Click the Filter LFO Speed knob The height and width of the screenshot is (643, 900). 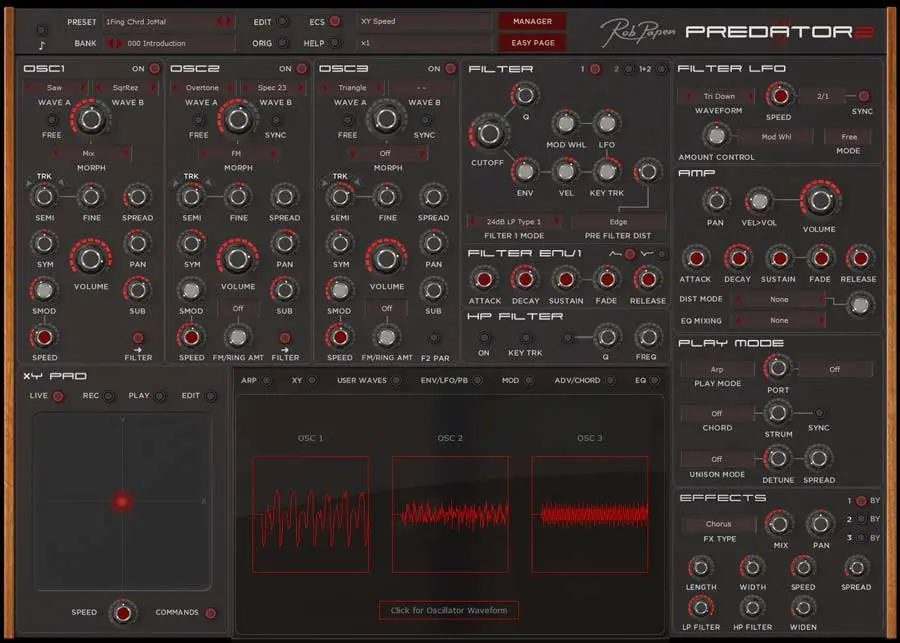779,96
